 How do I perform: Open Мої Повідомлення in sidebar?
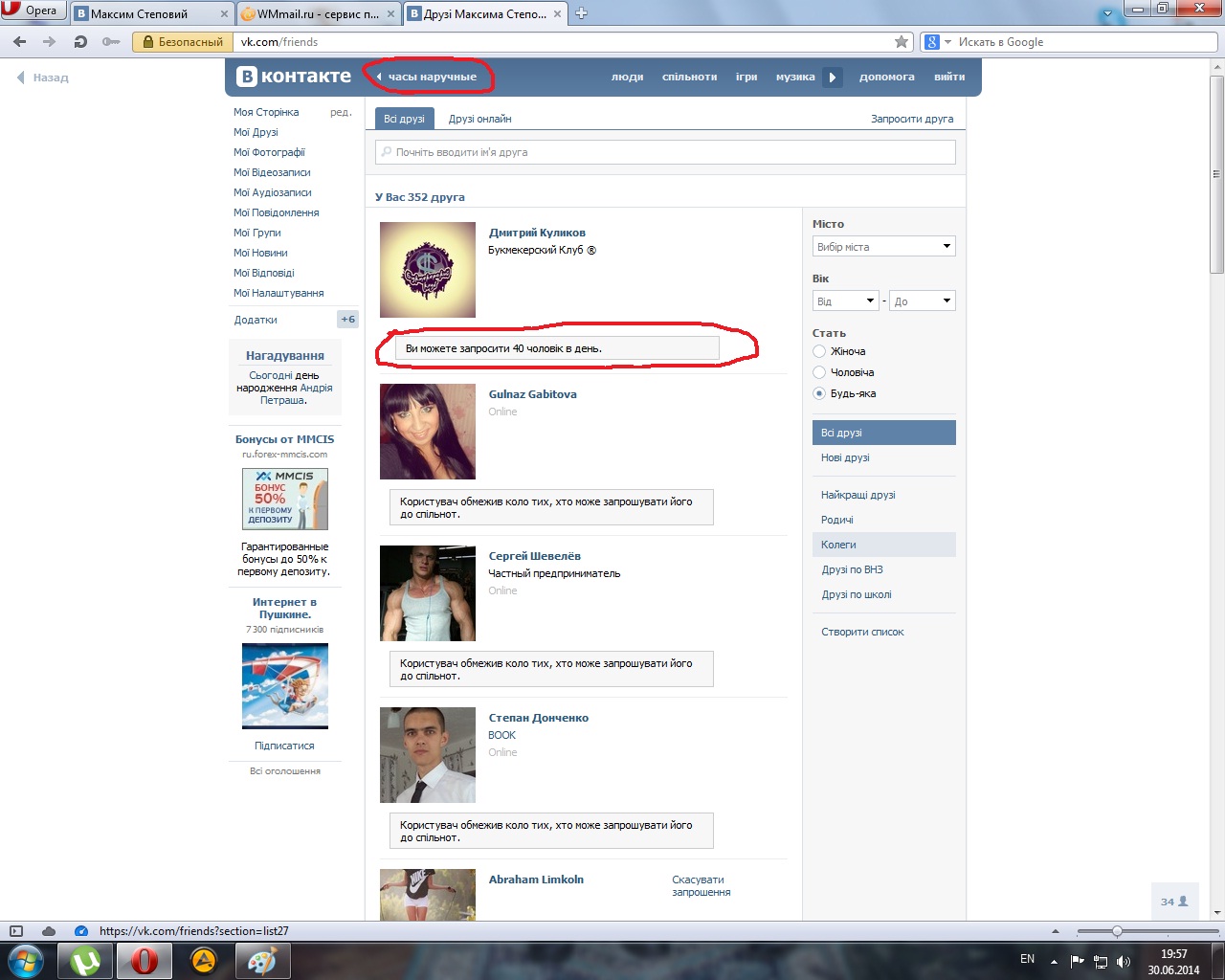pyautogui.click(x=277, y=212)
